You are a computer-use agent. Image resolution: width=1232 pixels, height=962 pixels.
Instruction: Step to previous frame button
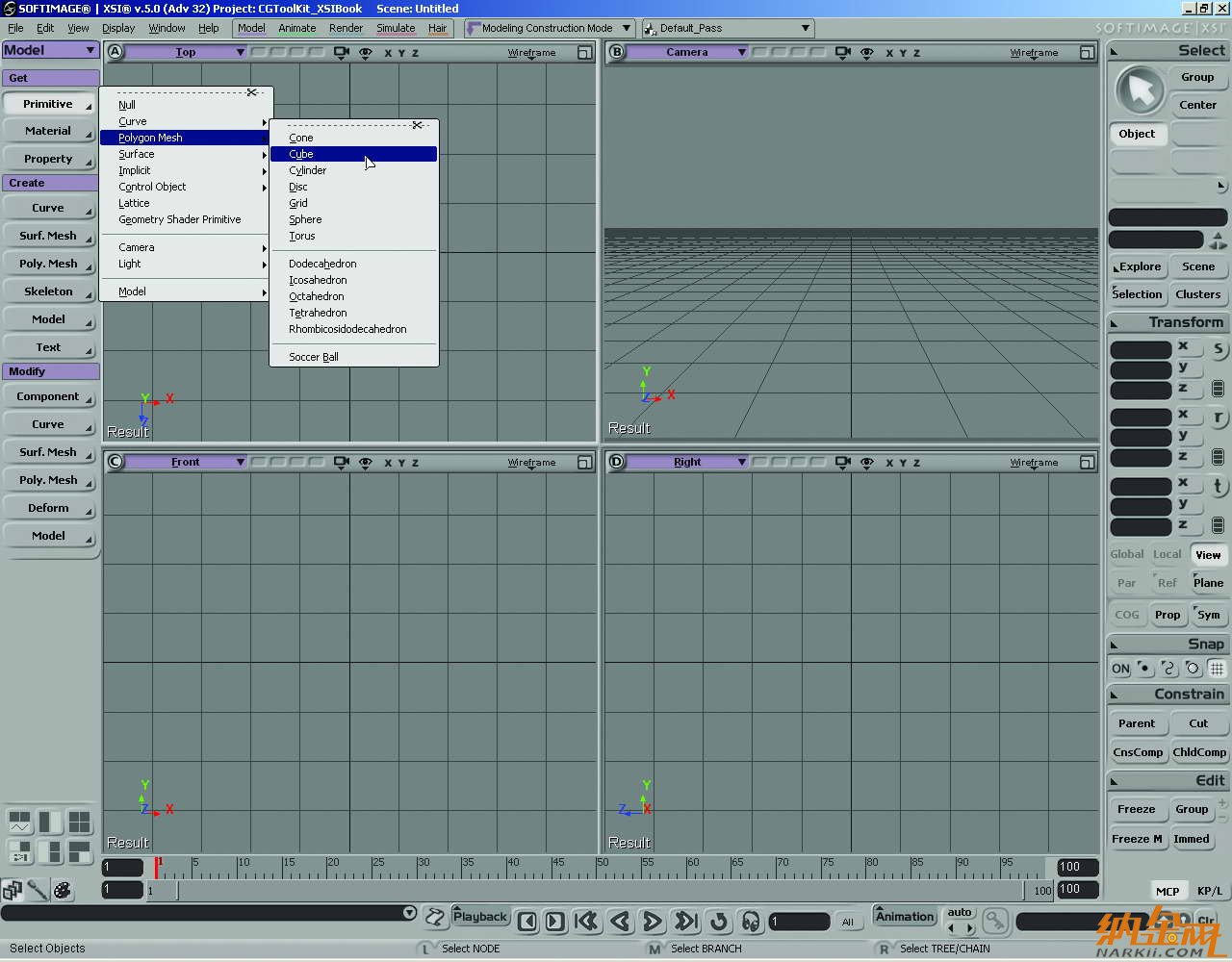[527, 922]
